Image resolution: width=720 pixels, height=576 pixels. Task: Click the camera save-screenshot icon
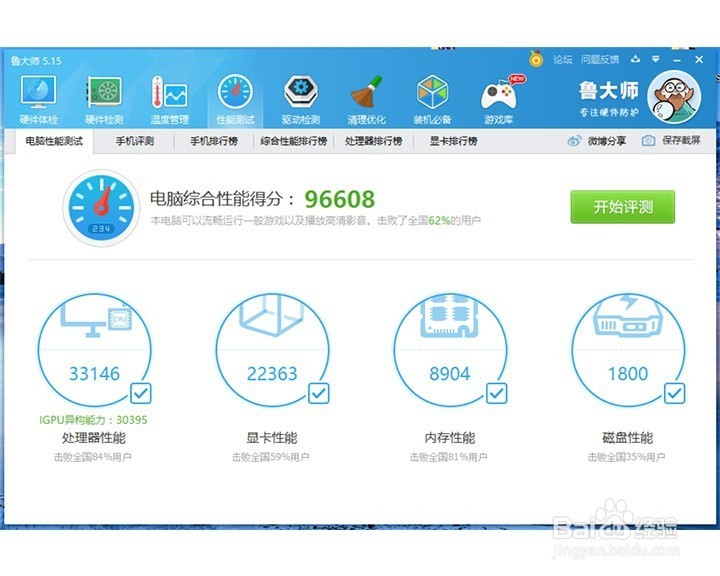pos(648,141)
